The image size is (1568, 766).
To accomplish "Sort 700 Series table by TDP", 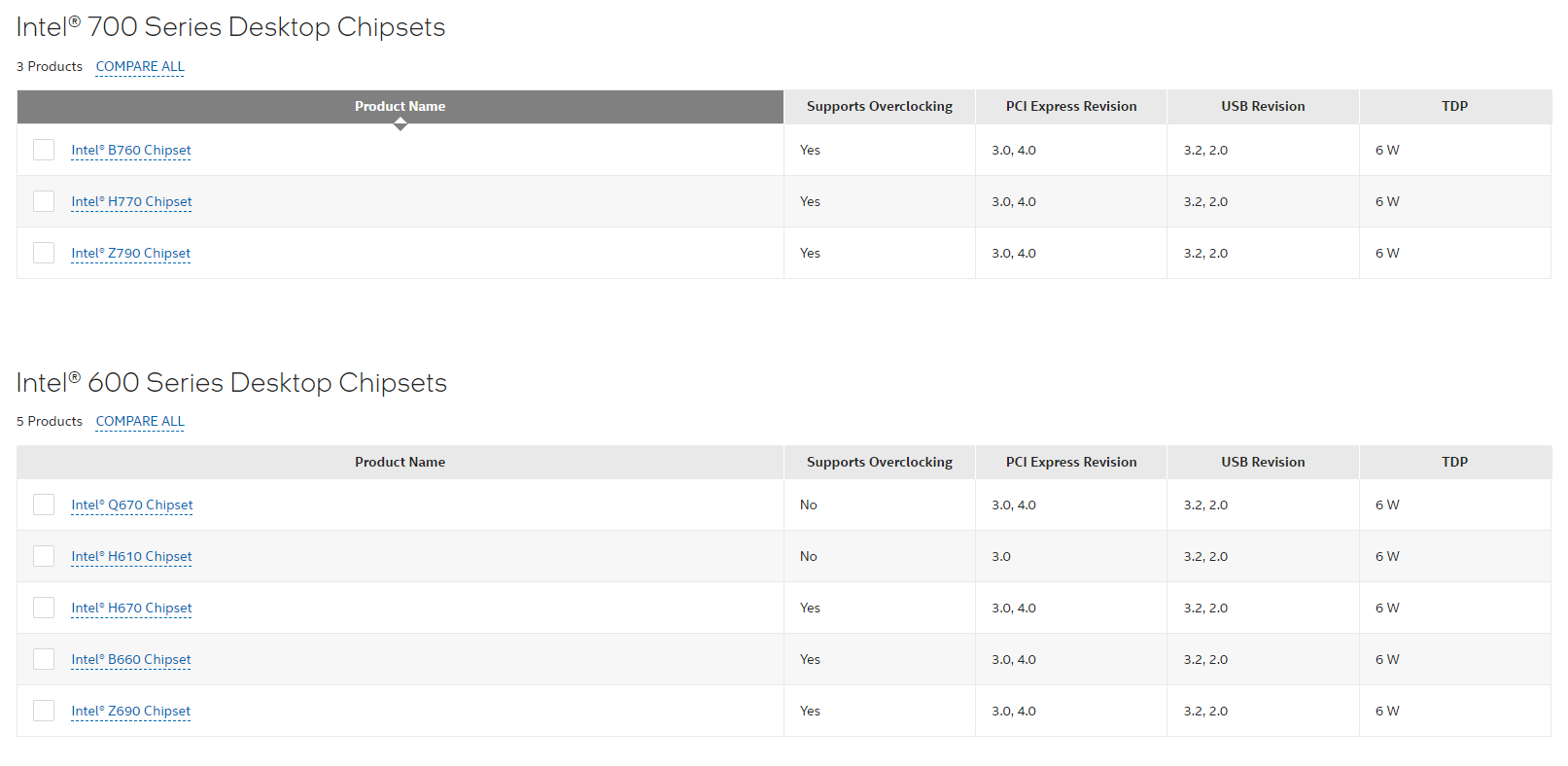I will (x=1454, y=107).
